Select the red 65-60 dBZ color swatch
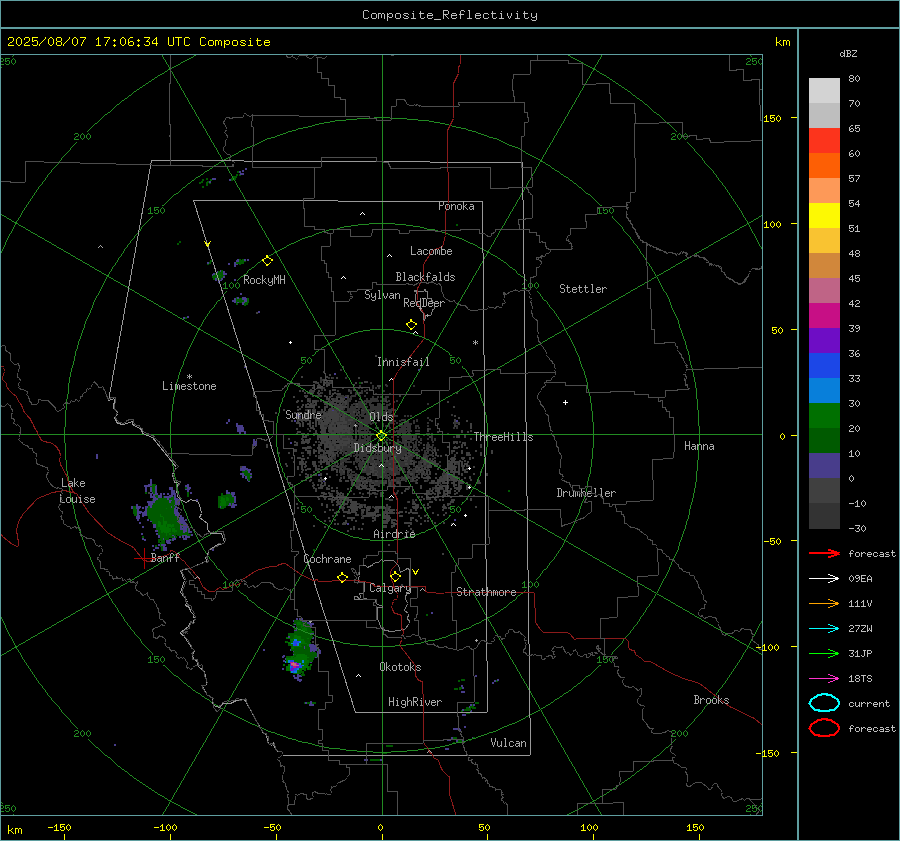The image size is (900, 841). tap(824, 141)
